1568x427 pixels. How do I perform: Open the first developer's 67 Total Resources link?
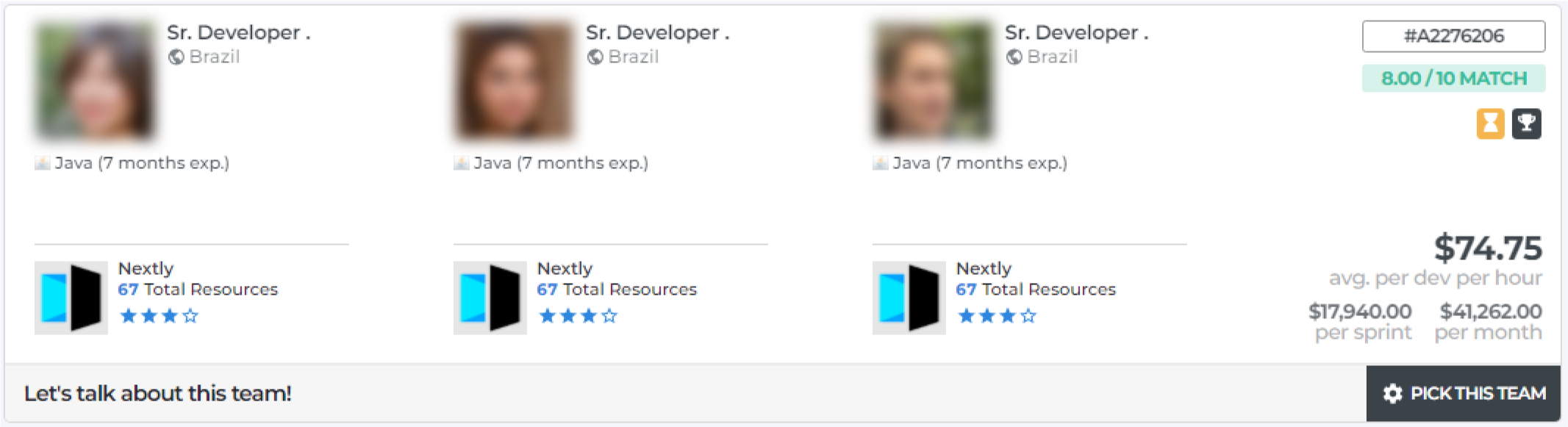click(x=198, y=290)
